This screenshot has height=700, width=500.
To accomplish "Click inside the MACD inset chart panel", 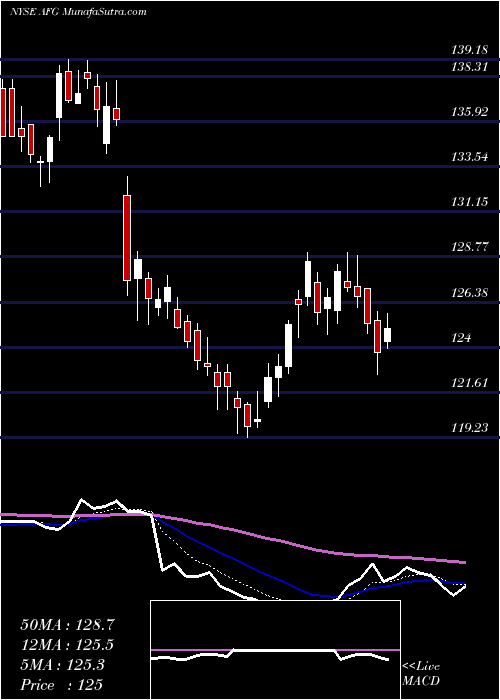I will tap(275, 650).
